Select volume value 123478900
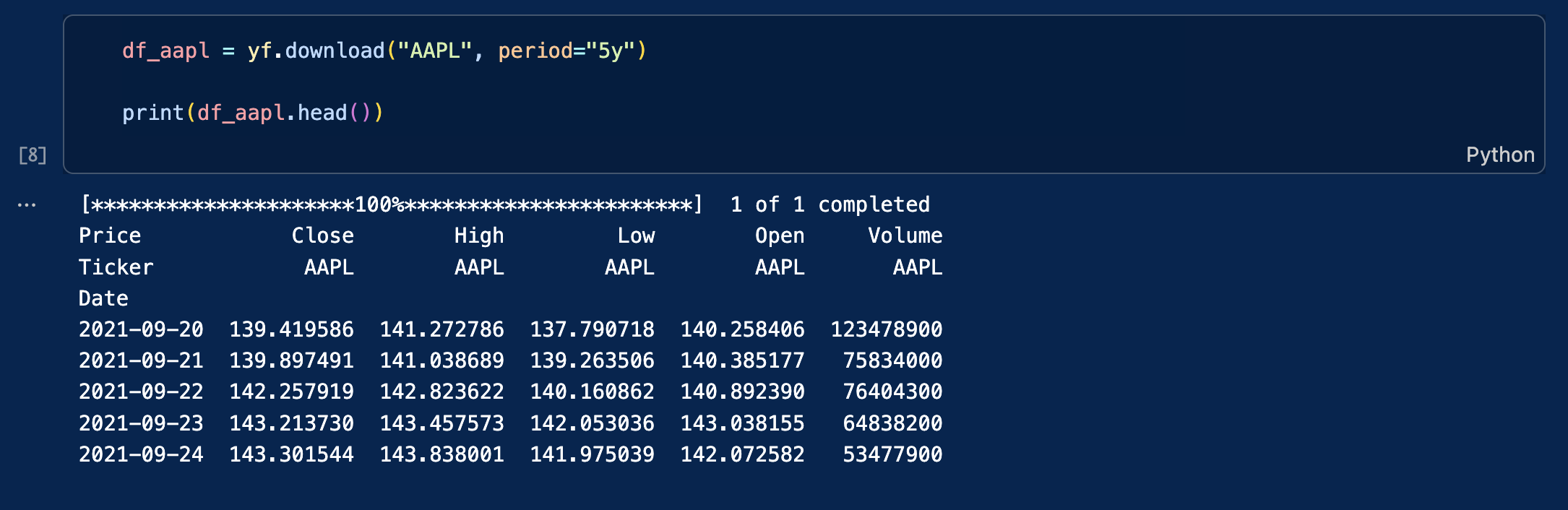This screenshot has width=1568, height=510. tap(887, 330)
